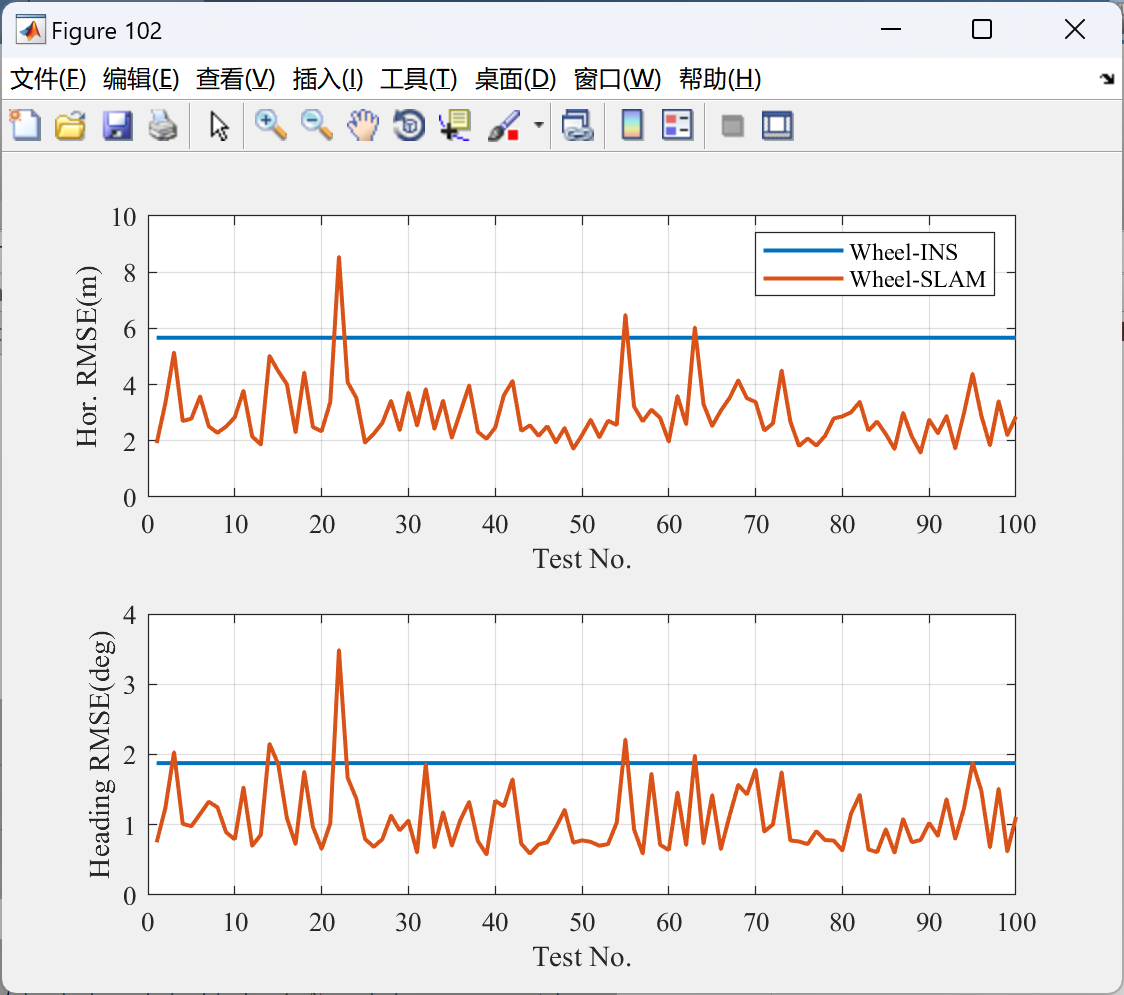Save the figure using the floppy disk icon

click(117, 125)
